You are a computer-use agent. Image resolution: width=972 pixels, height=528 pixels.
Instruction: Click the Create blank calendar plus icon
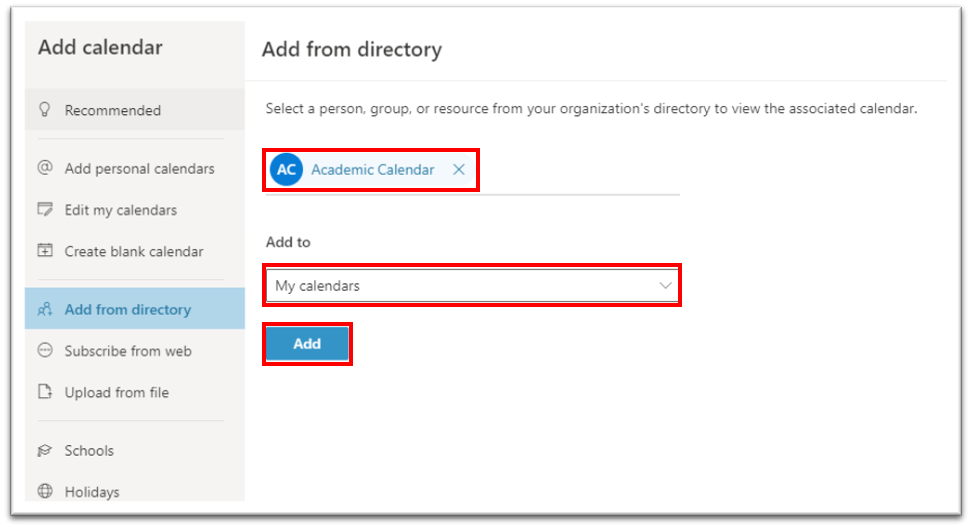[x=45, y=251]
